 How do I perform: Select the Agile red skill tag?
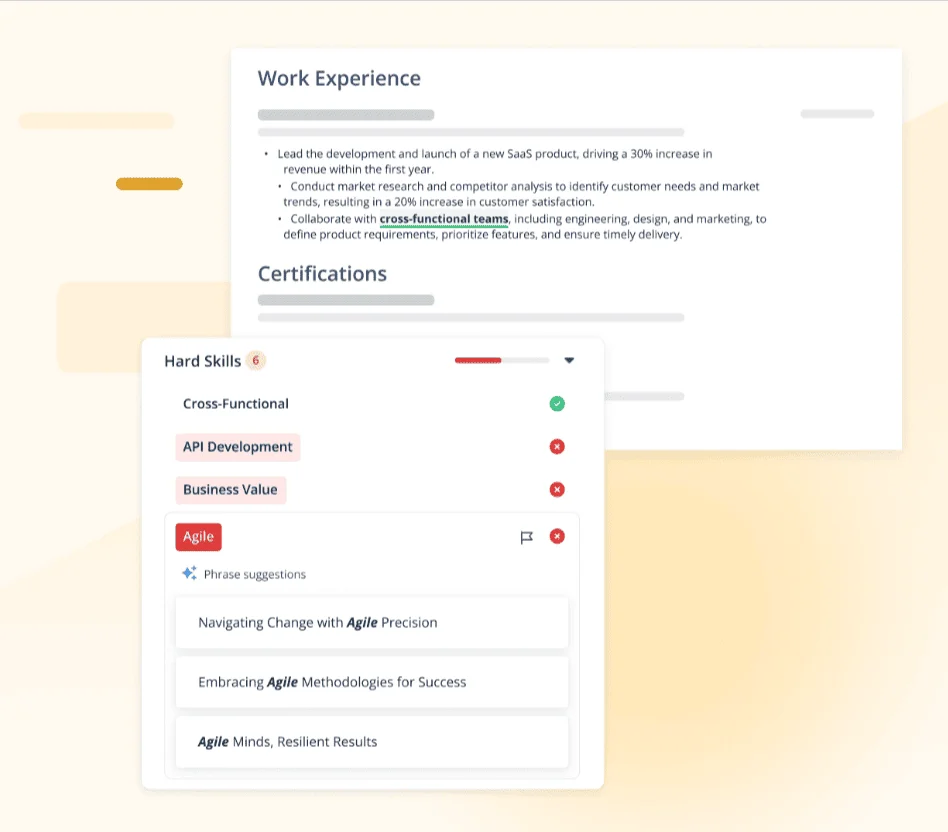tap(198, 537)
